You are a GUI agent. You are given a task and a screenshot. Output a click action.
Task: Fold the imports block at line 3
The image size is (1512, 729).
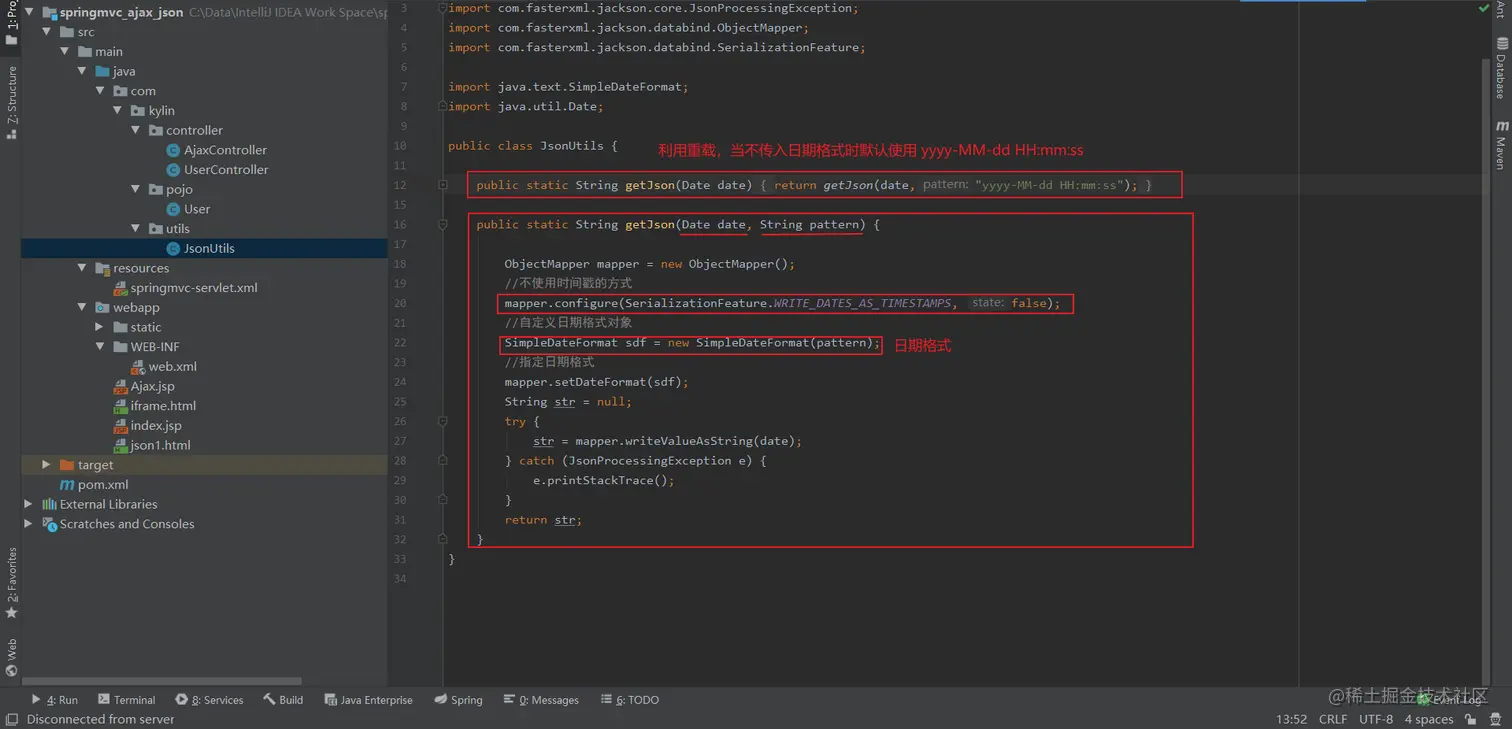tap(443, 8)
